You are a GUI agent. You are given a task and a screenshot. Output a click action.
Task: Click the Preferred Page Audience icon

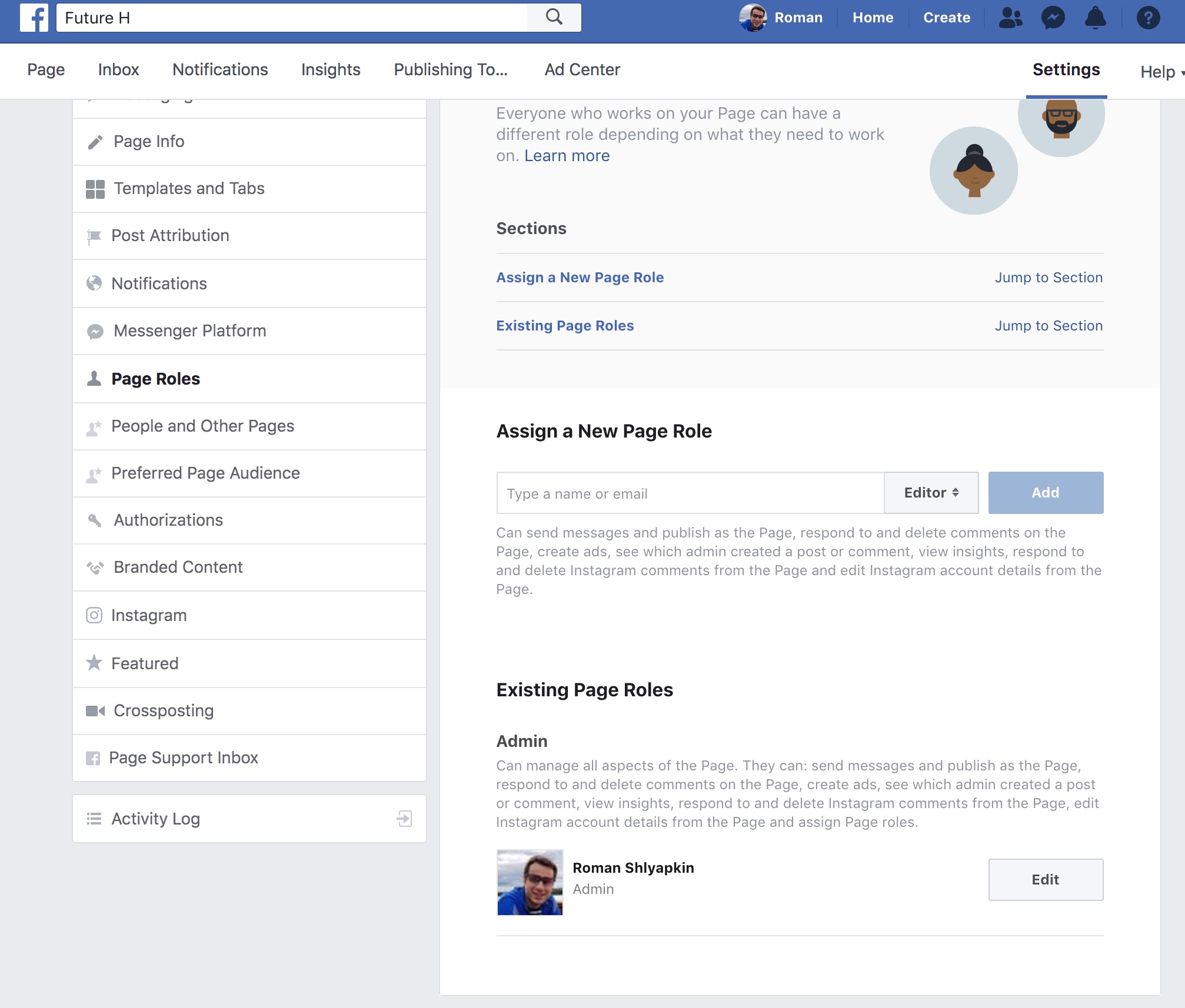[94, 474]
